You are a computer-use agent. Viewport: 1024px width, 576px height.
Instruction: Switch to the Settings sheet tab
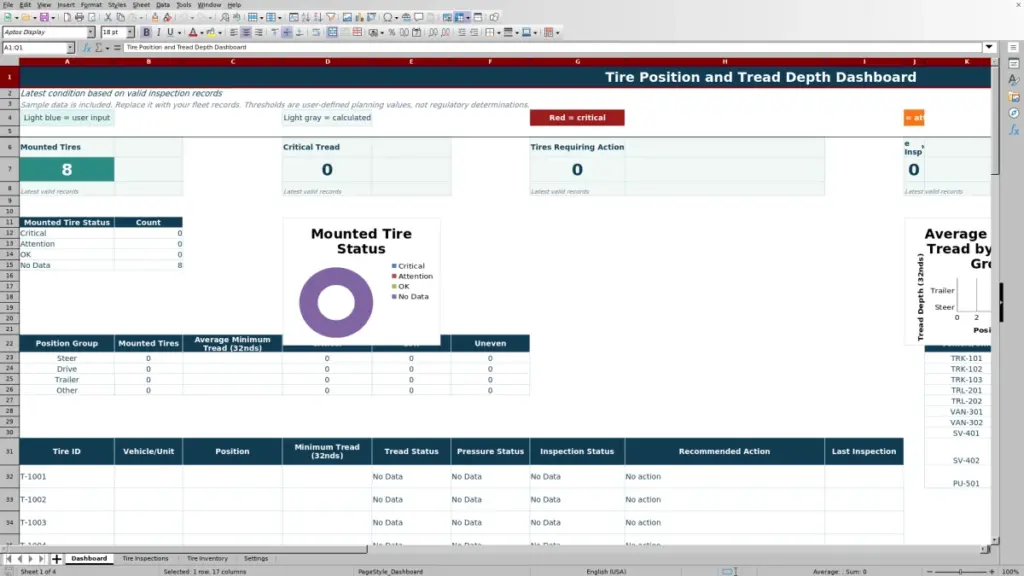point(256,558)
